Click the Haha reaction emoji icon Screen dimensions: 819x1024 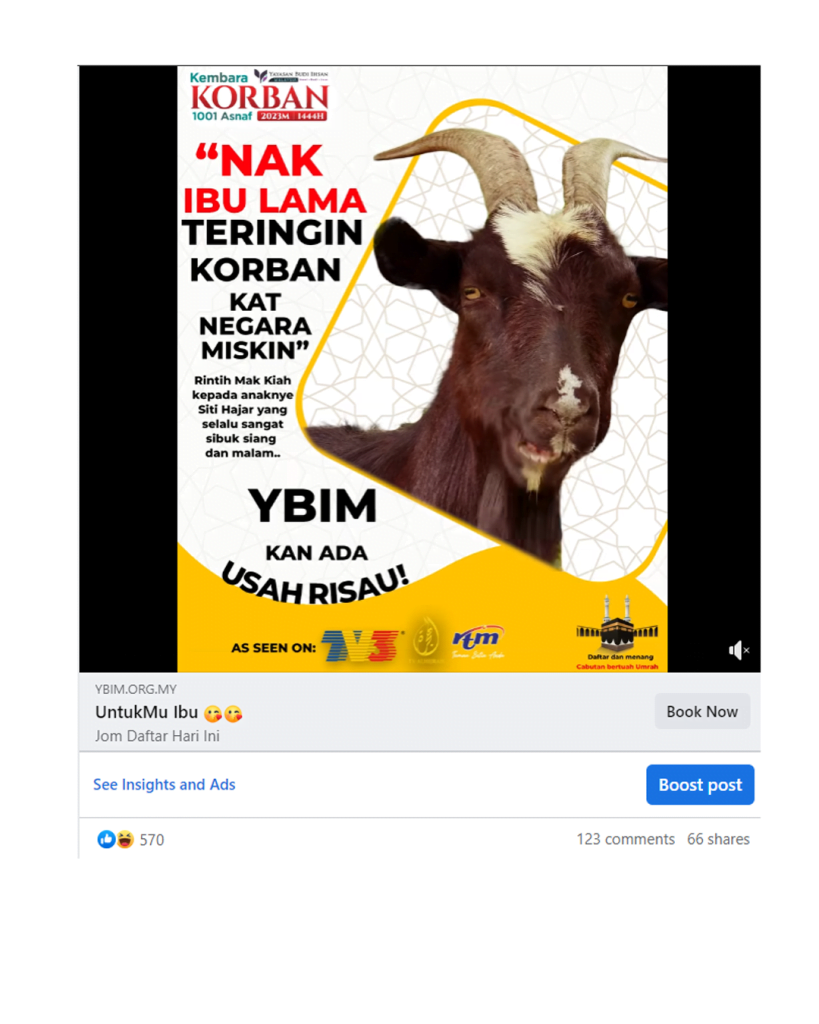(125, 839)
